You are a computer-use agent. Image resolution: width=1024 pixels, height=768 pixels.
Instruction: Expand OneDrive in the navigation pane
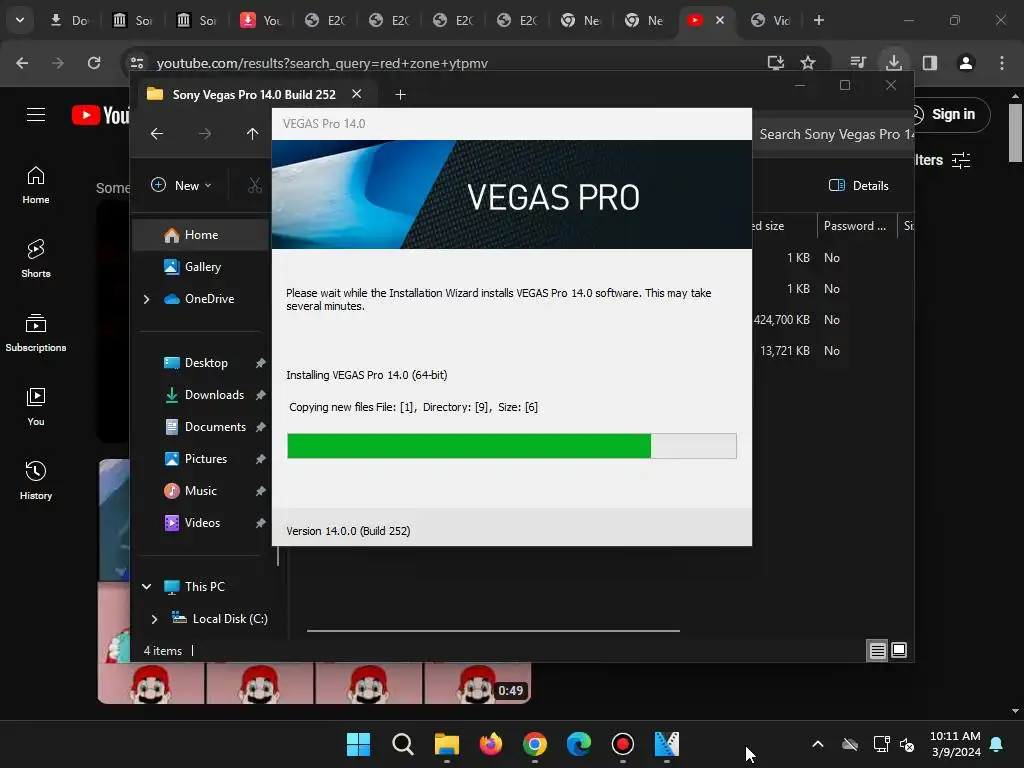pos(146,299)
